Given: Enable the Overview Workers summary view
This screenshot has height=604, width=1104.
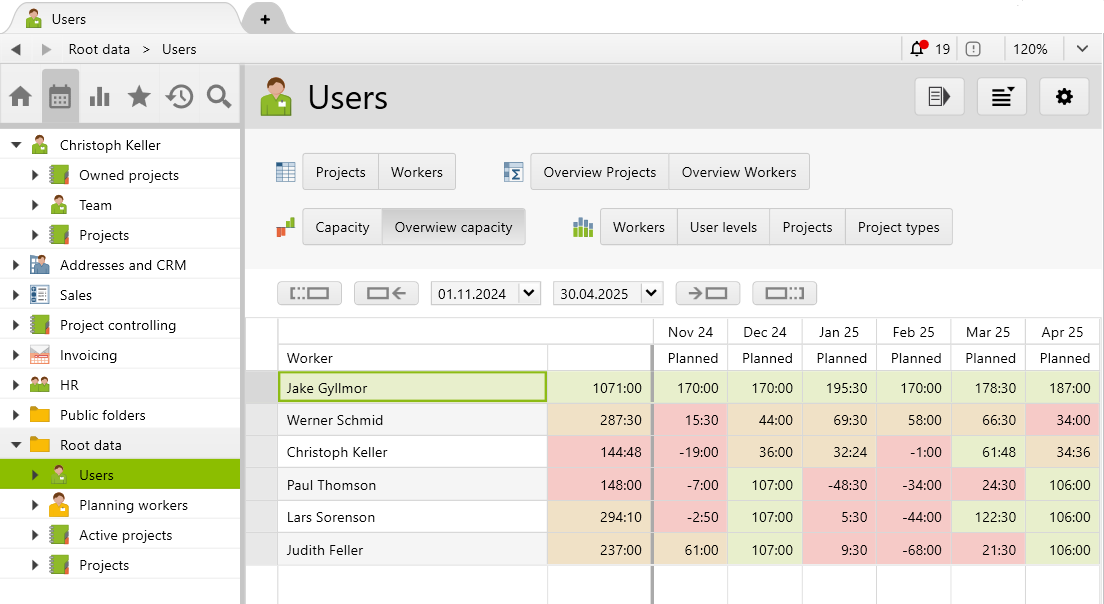Looking at the screenshot, I should click(x=739, y=171).
